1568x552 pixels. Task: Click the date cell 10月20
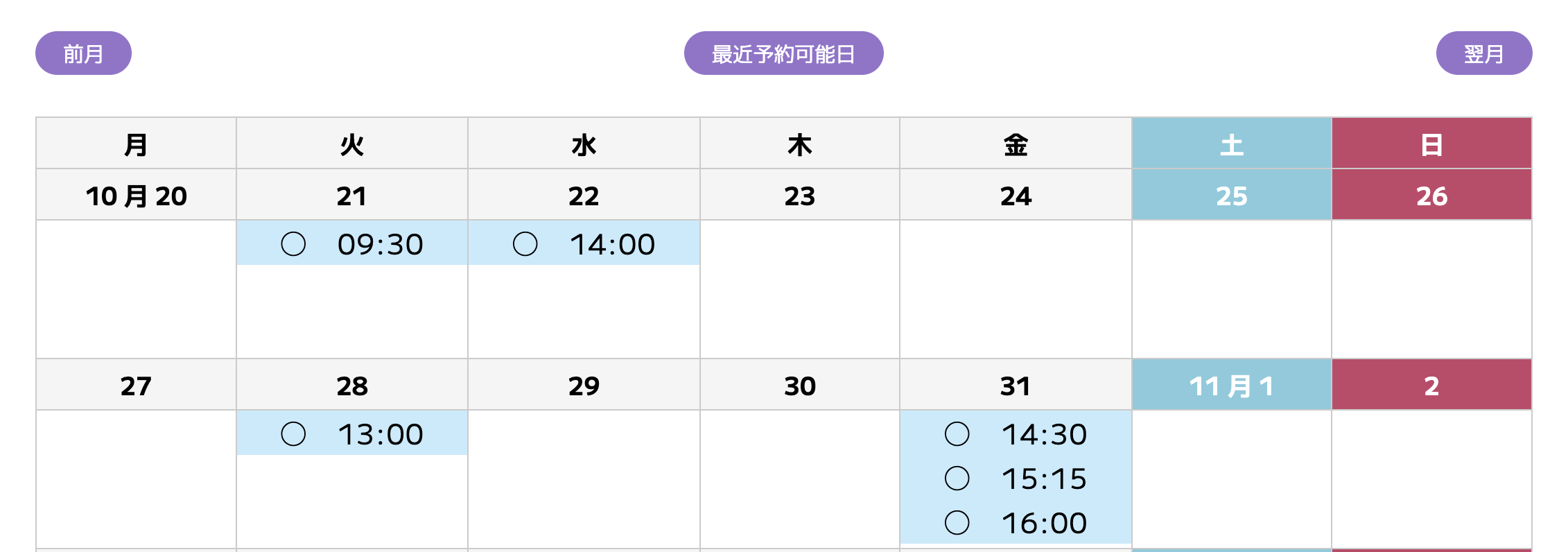(x=136, y=196)
